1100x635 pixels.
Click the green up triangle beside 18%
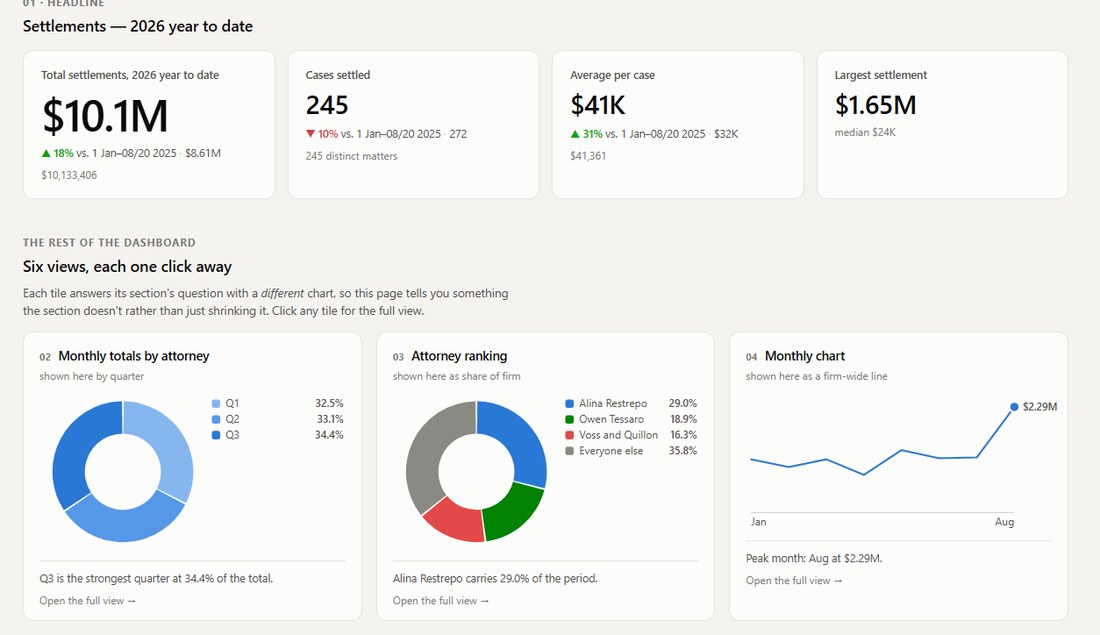(x=46, y=153)
